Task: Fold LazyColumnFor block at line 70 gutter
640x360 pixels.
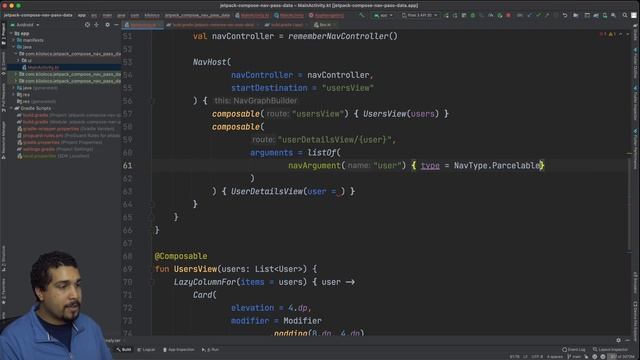Action: 152,282
